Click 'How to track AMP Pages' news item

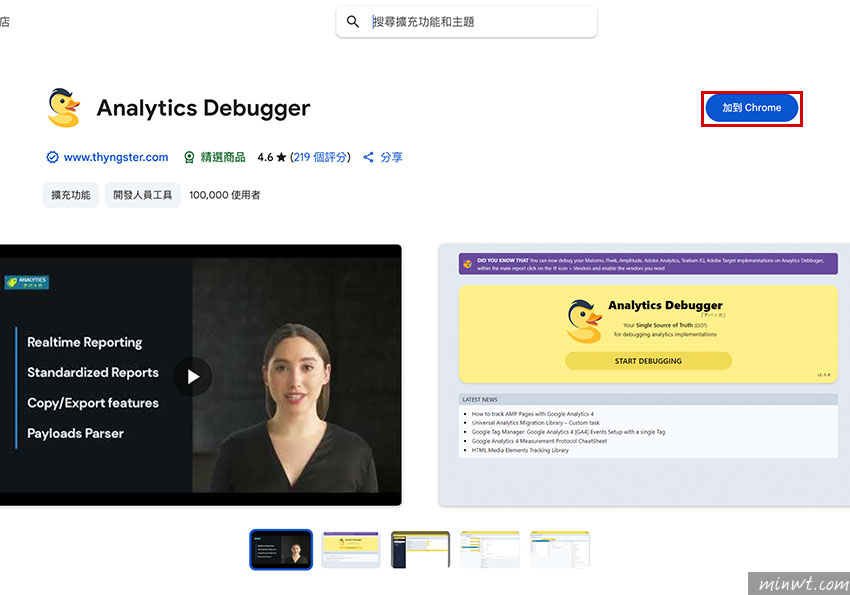coord(532,413)
